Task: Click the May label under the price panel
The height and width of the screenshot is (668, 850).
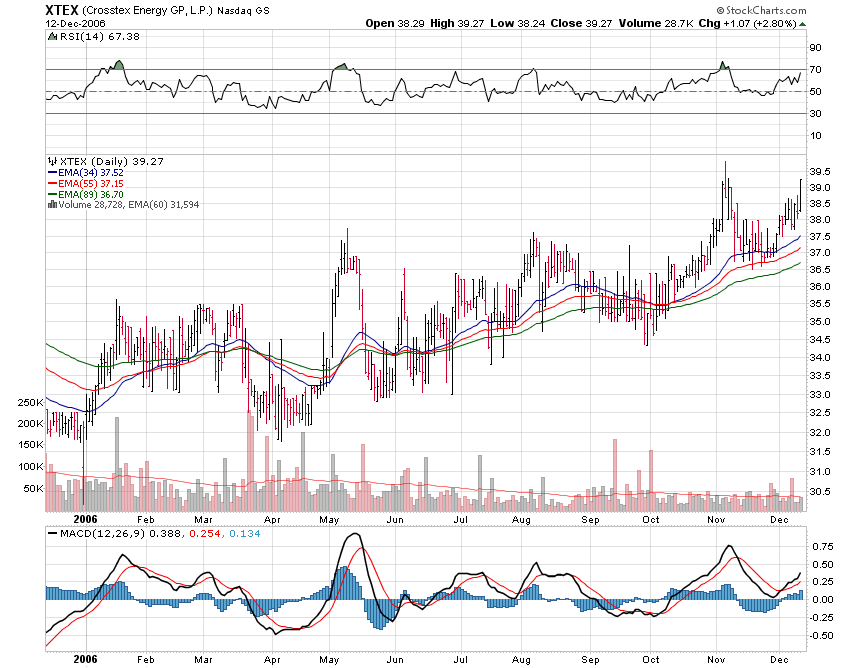Action: [x=329, y=519]
